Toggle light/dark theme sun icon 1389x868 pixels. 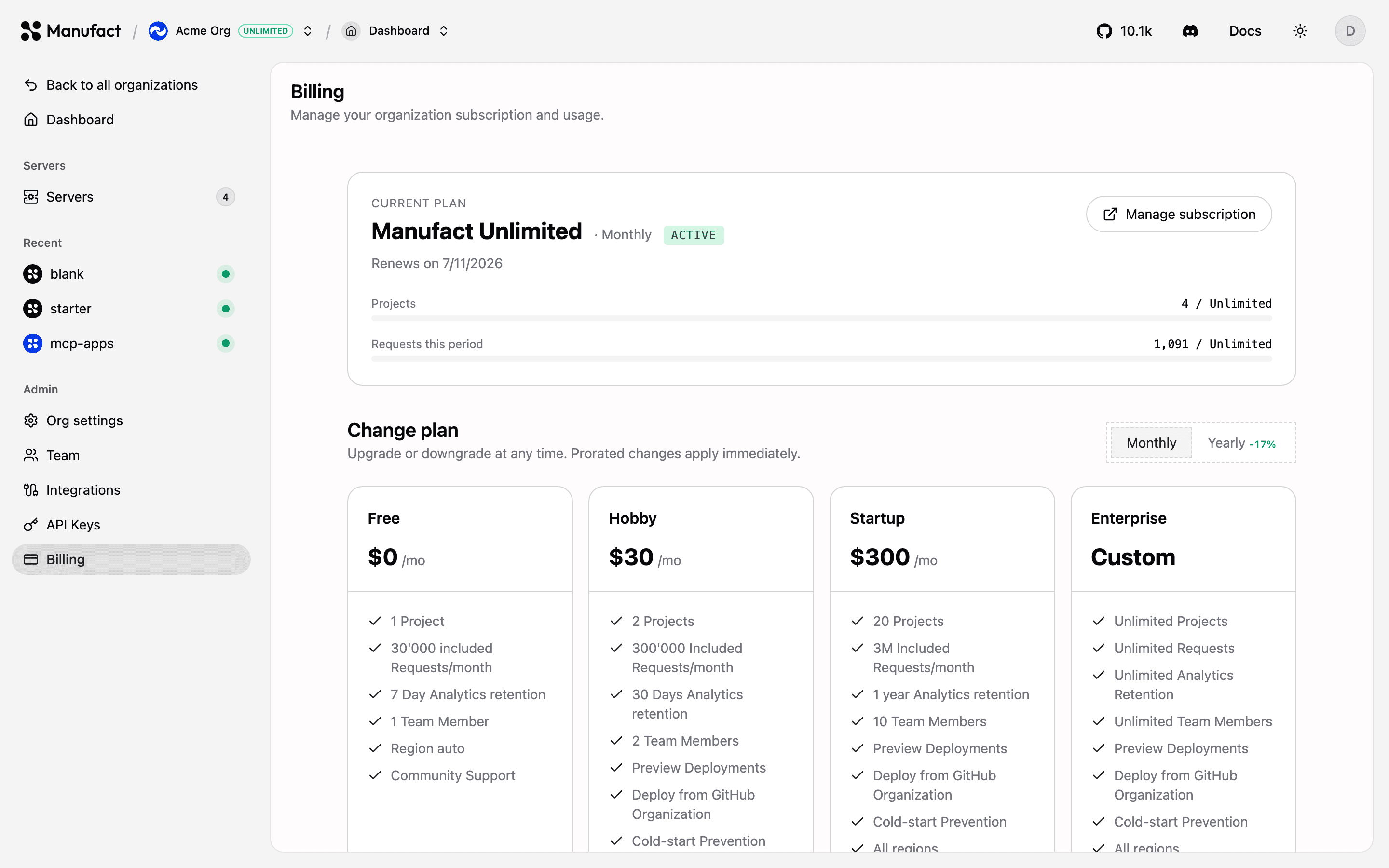(x=1300, y=31)
